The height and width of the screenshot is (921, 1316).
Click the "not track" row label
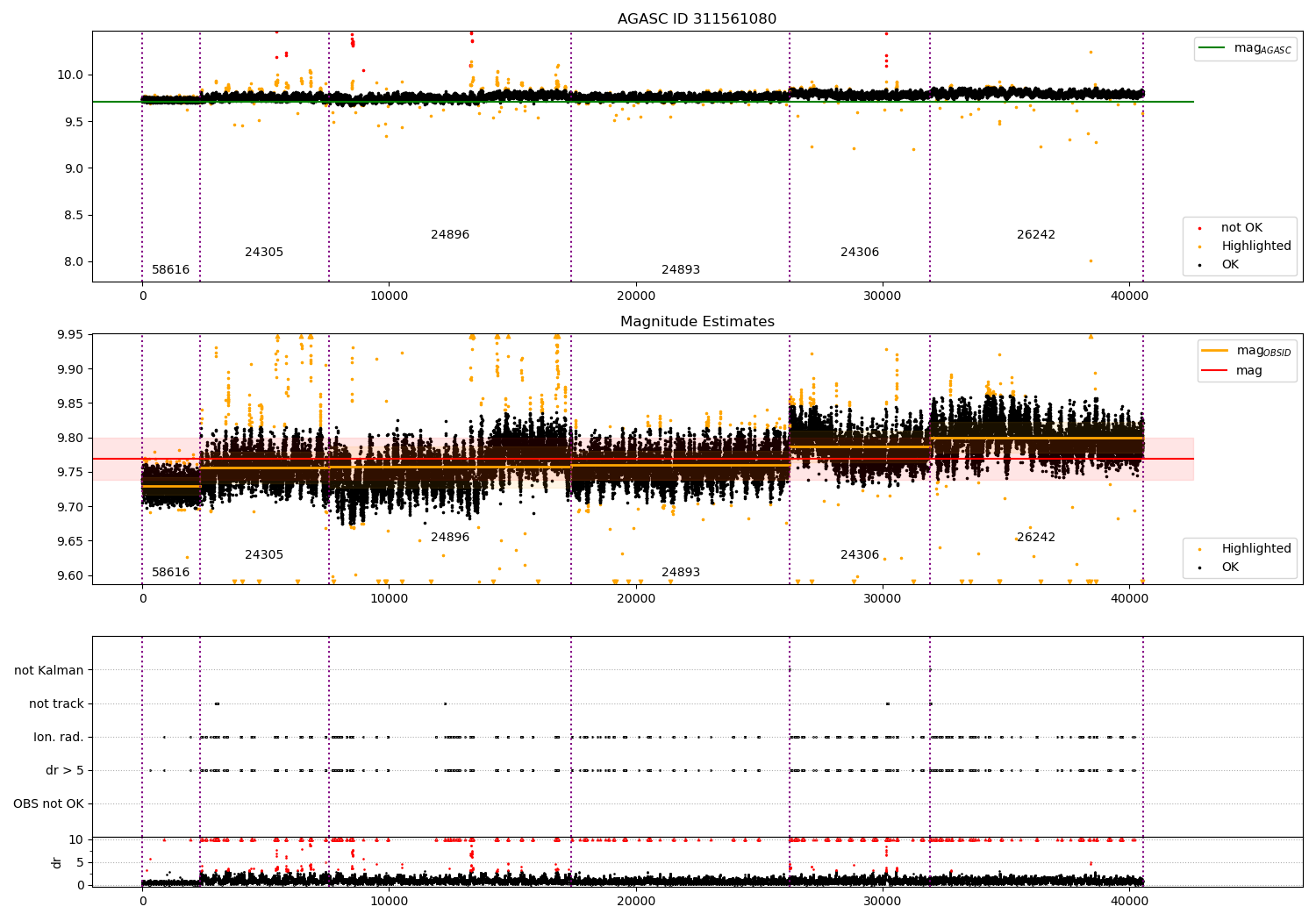click(56, 703)
